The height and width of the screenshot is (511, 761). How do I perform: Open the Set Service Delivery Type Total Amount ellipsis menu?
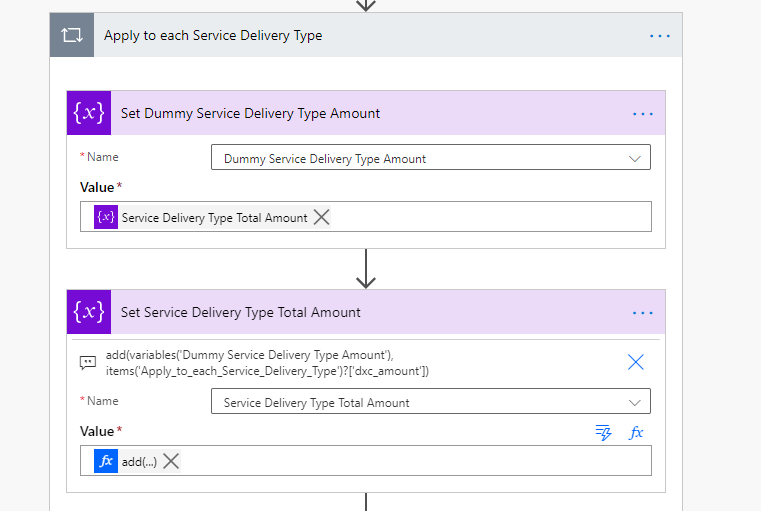pos(642,313)
